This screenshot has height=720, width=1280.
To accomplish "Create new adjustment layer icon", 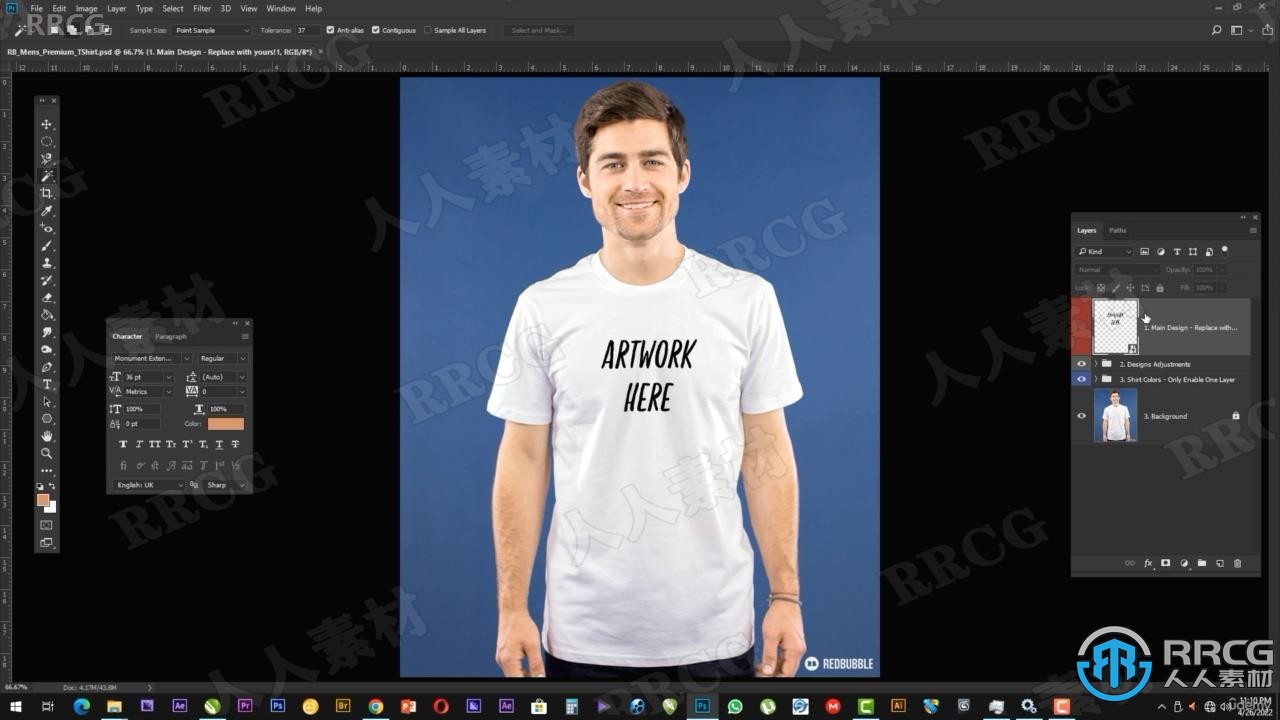I will tap(1184, 563).
